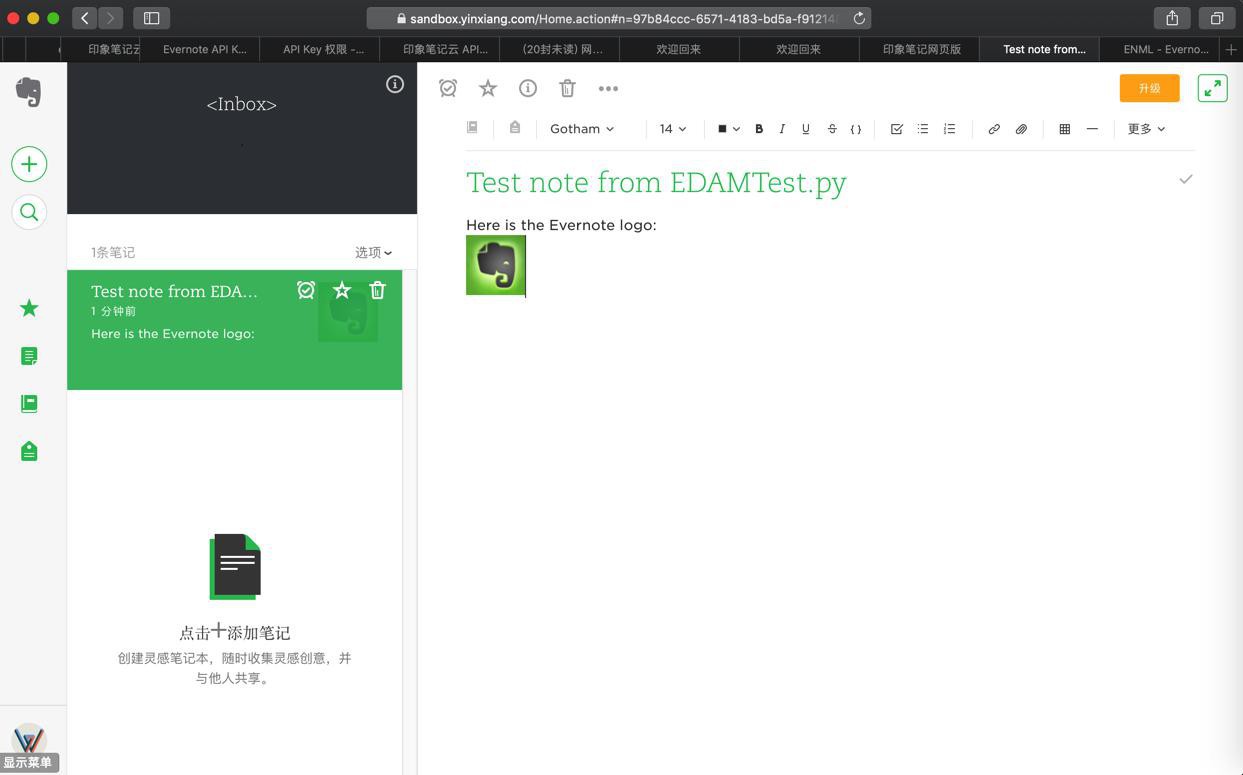Open the three-dot more actions menu
Screen dimensions: 1243x775
[x=608, y=88]
